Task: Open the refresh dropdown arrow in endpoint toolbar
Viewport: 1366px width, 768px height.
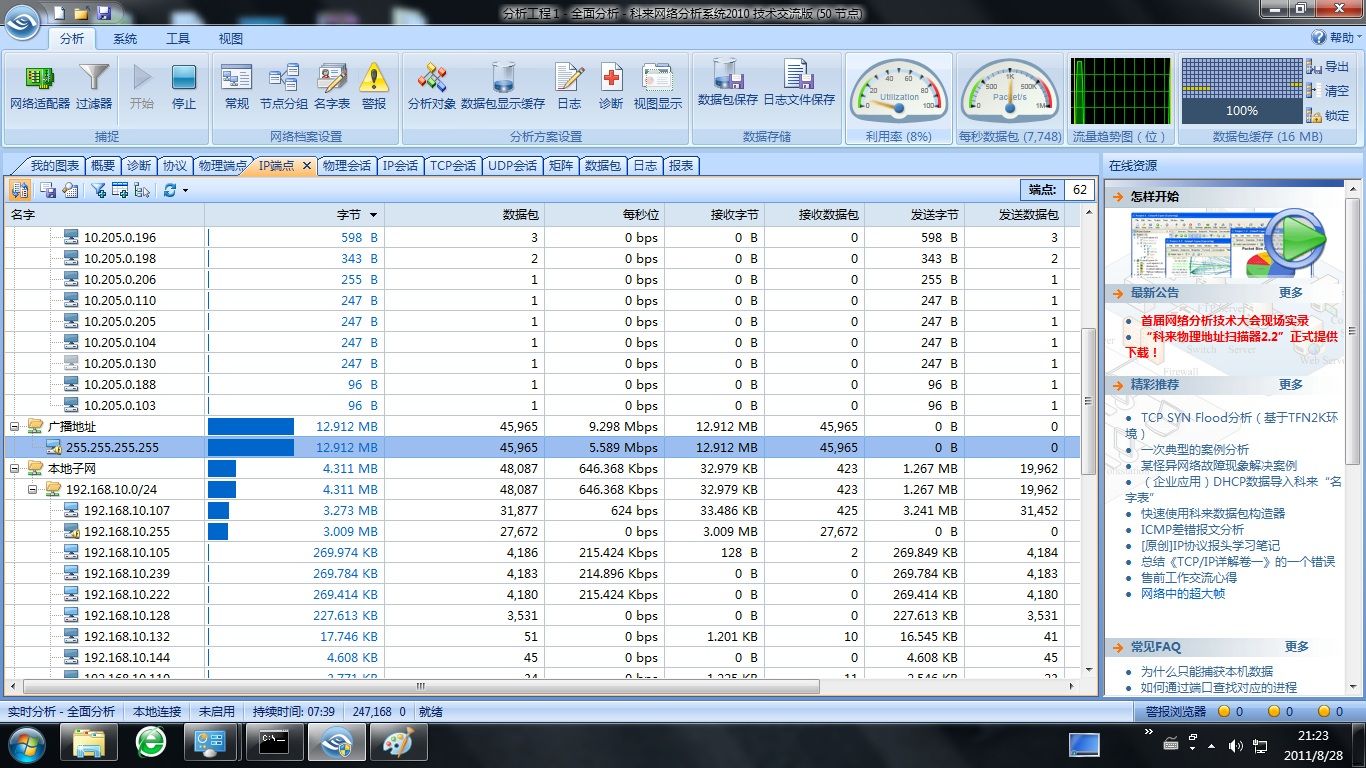Action: point(185,191)
